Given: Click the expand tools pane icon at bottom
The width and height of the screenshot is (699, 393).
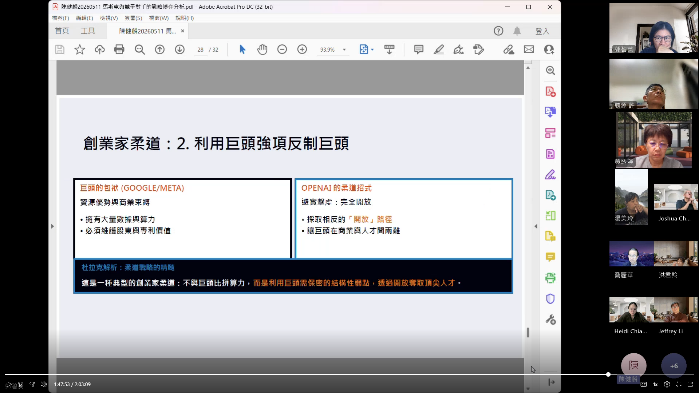Looking at the screenshot, I should tap(551, 382).
